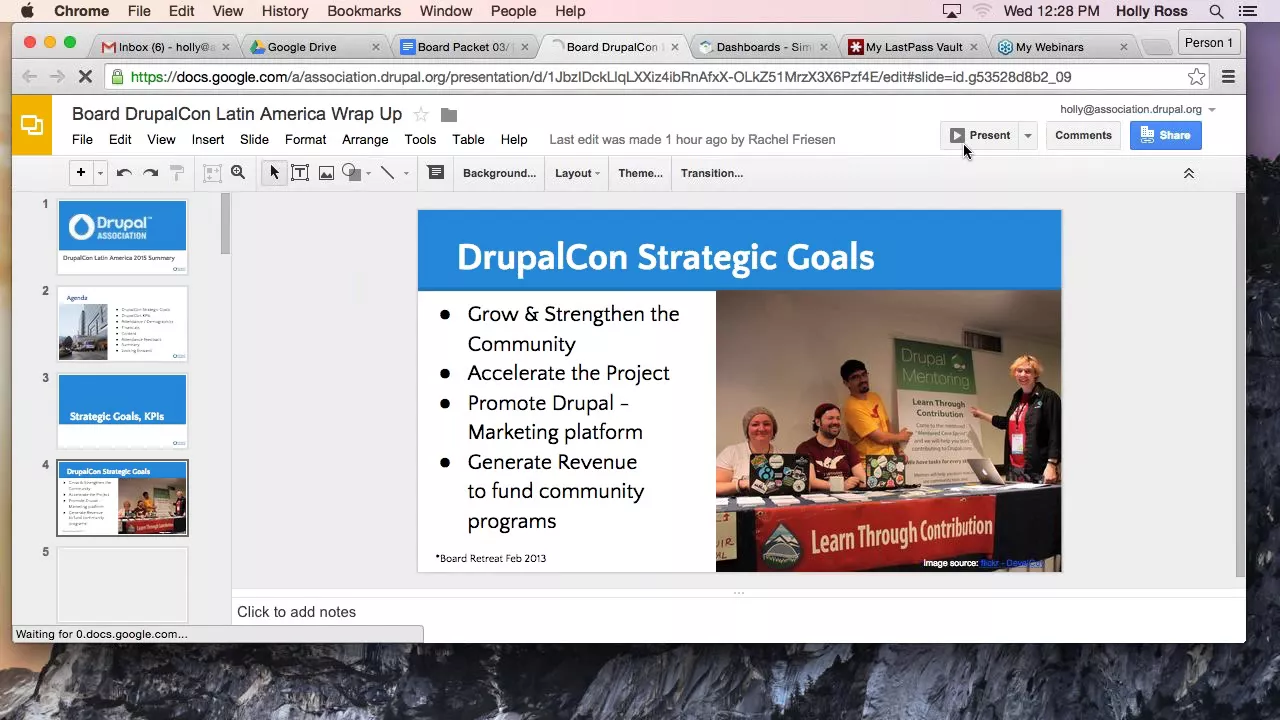Open Chrome hamburger menu
Image resolution: width=1280 pixels, height=720 pixels.
point(1228,77)
